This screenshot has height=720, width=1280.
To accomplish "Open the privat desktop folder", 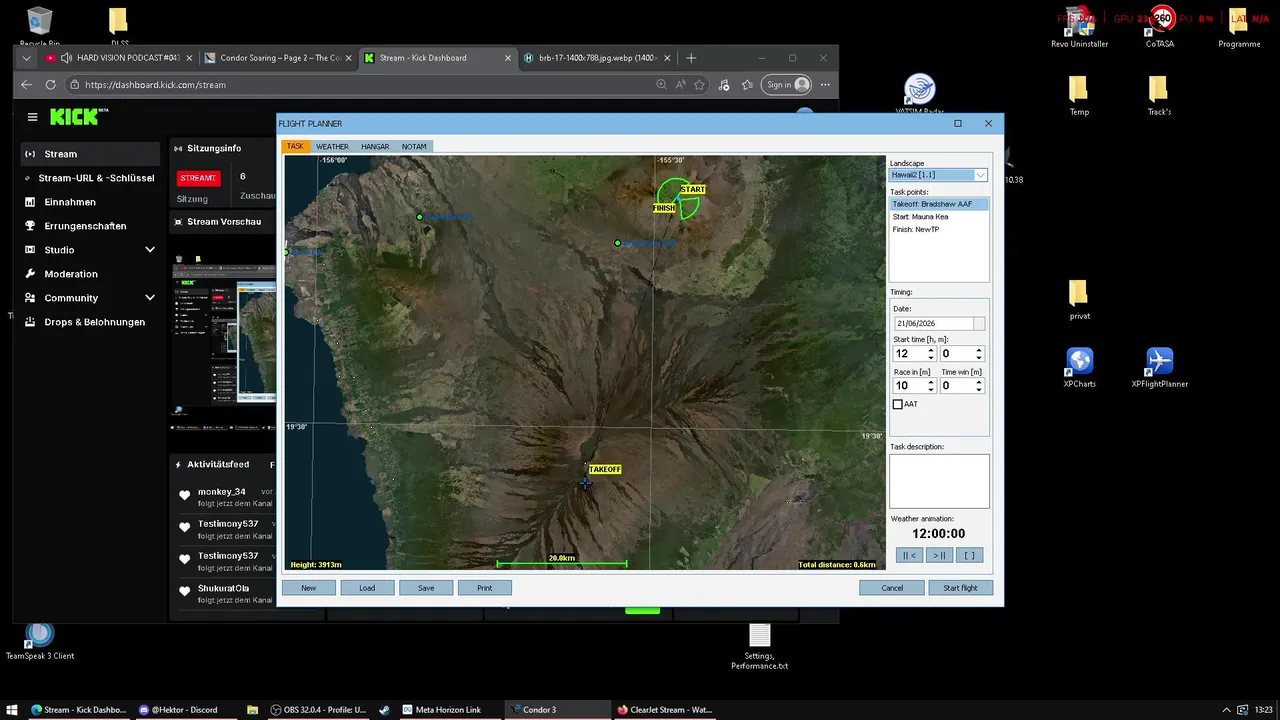I will pos(1079,300).
